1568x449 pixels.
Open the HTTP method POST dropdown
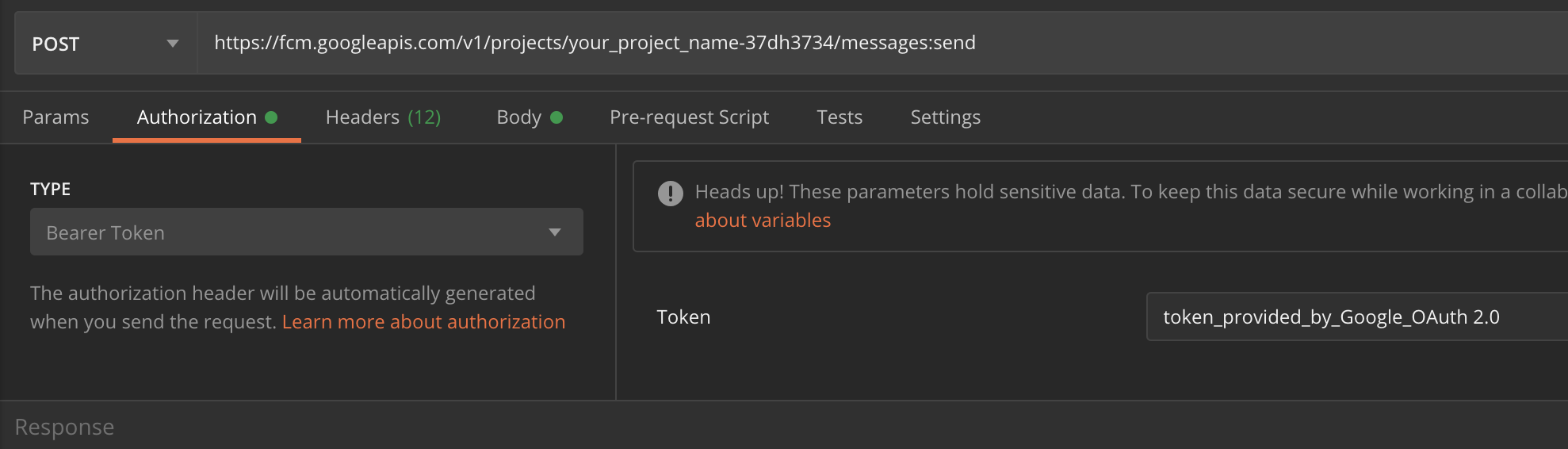tap(105, 44)
